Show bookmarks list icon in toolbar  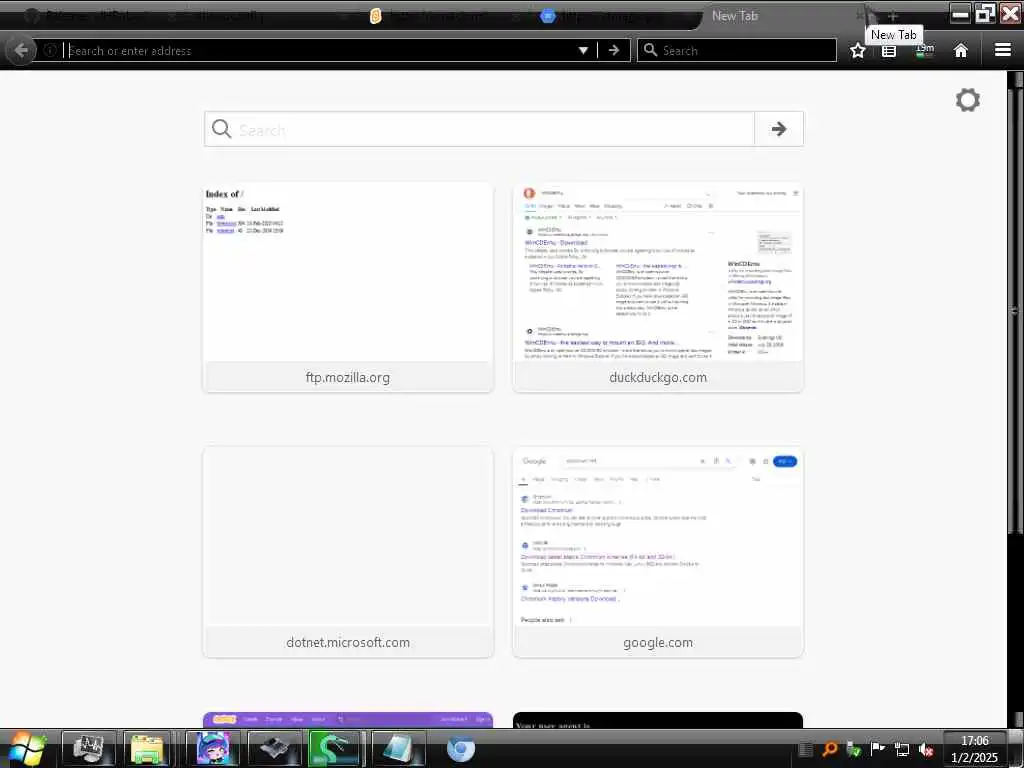889,51
